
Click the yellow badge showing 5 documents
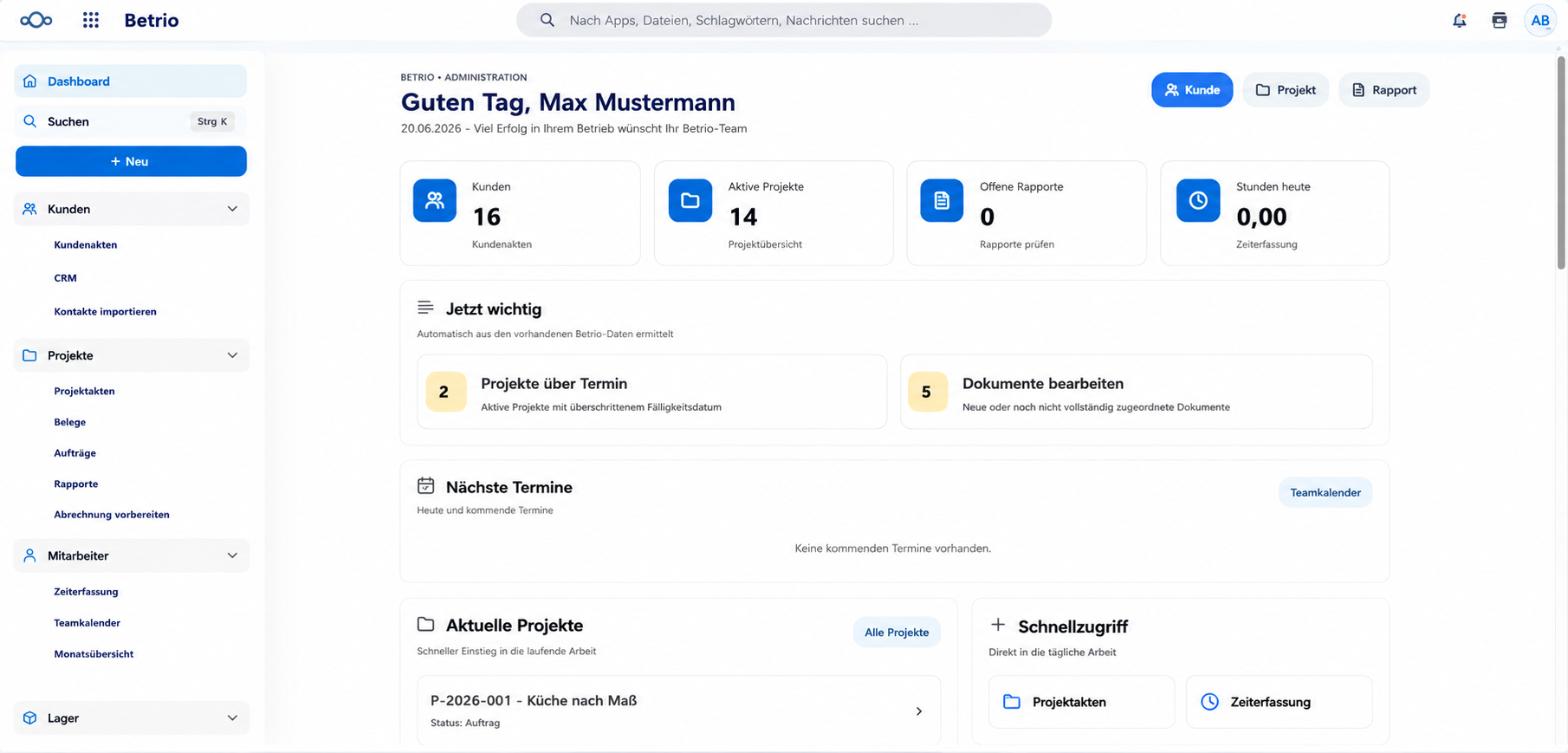coord(927,392)
